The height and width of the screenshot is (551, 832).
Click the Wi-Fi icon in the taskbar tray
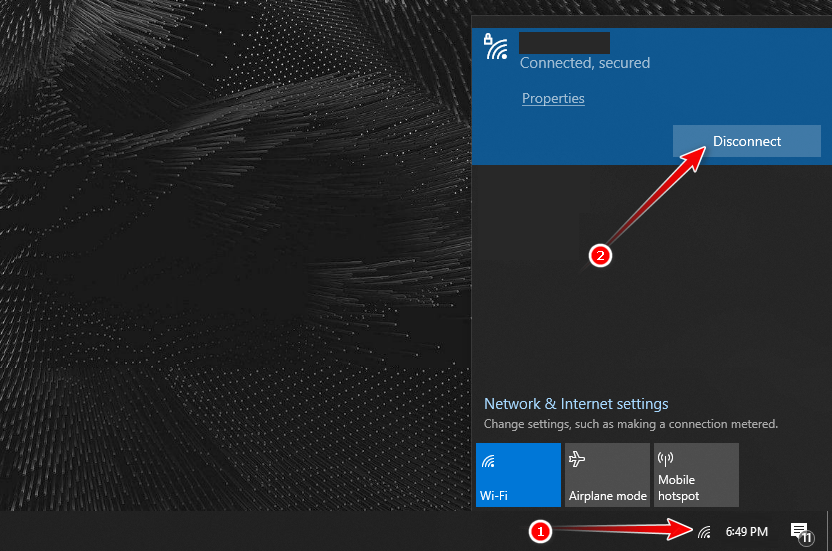[x=704, y=531]
